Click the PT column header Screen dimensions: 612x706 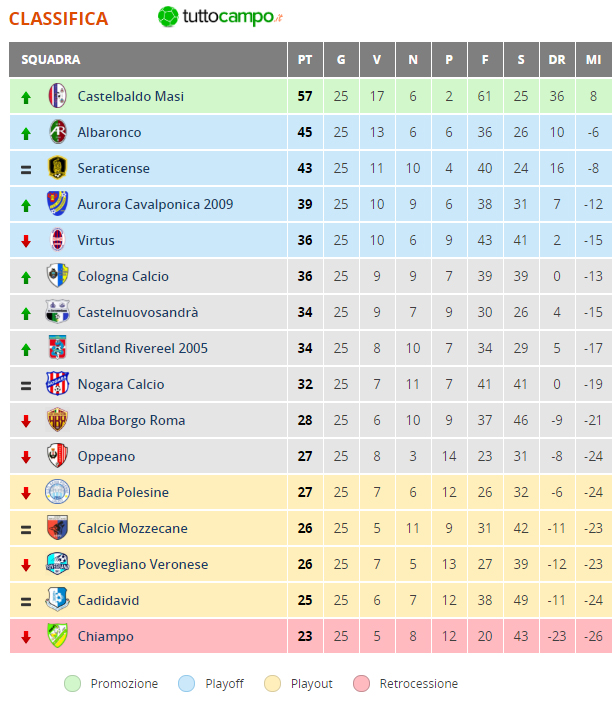click(x=305, y=59)
